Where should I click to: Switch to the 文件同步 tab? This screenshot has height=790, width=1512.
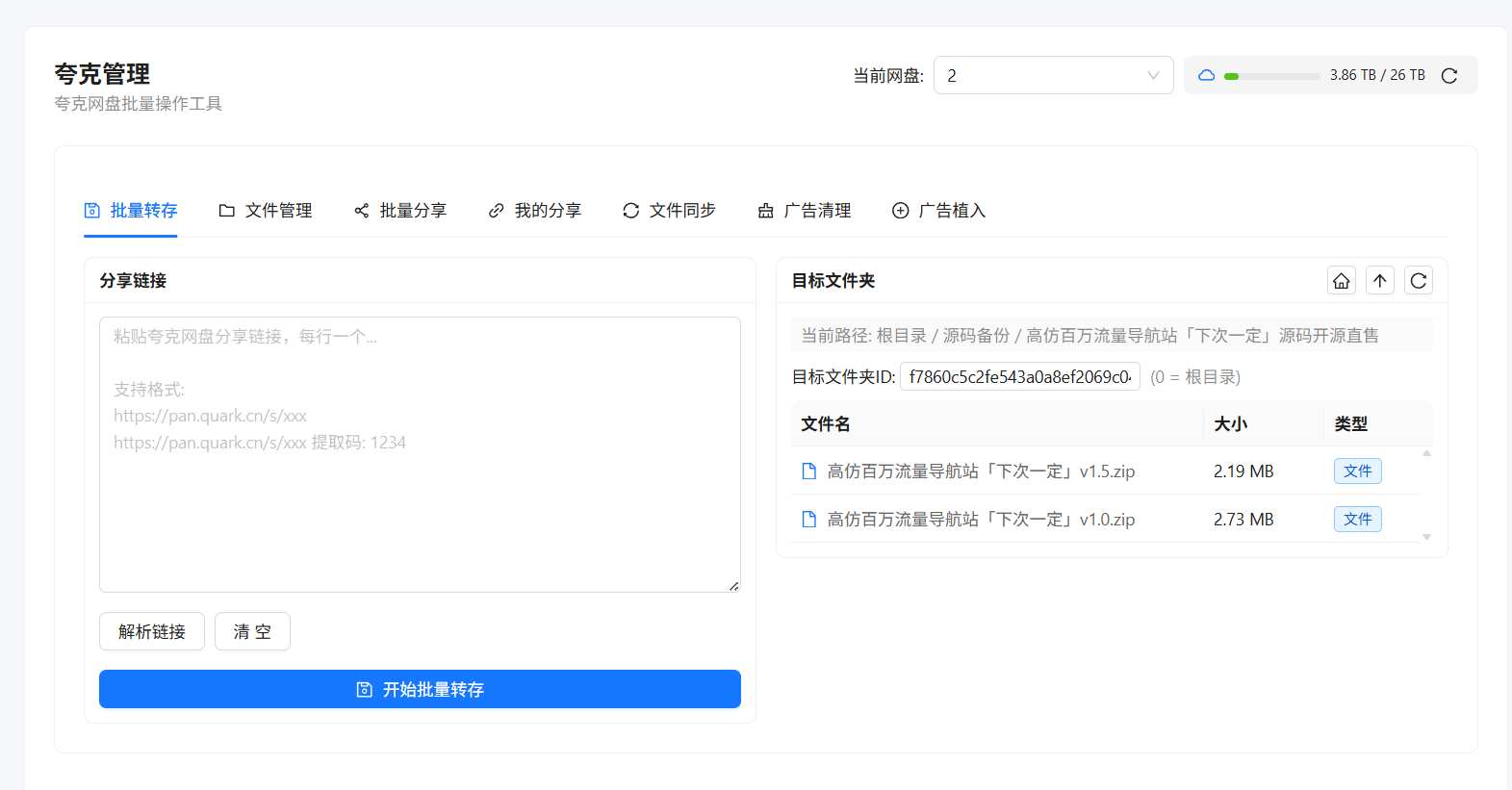670,210
